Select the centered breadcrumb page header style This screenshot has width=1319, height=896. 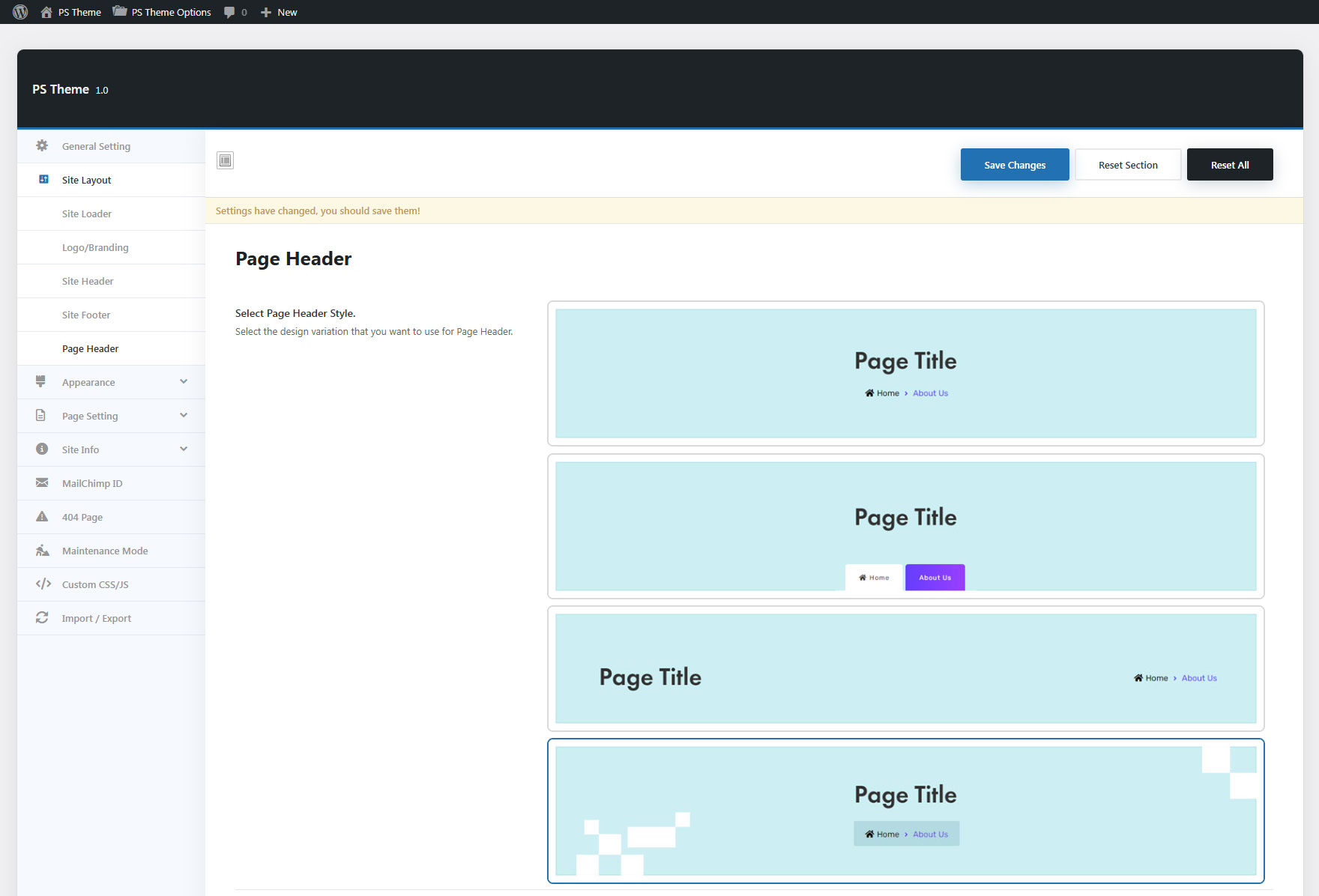905,373
